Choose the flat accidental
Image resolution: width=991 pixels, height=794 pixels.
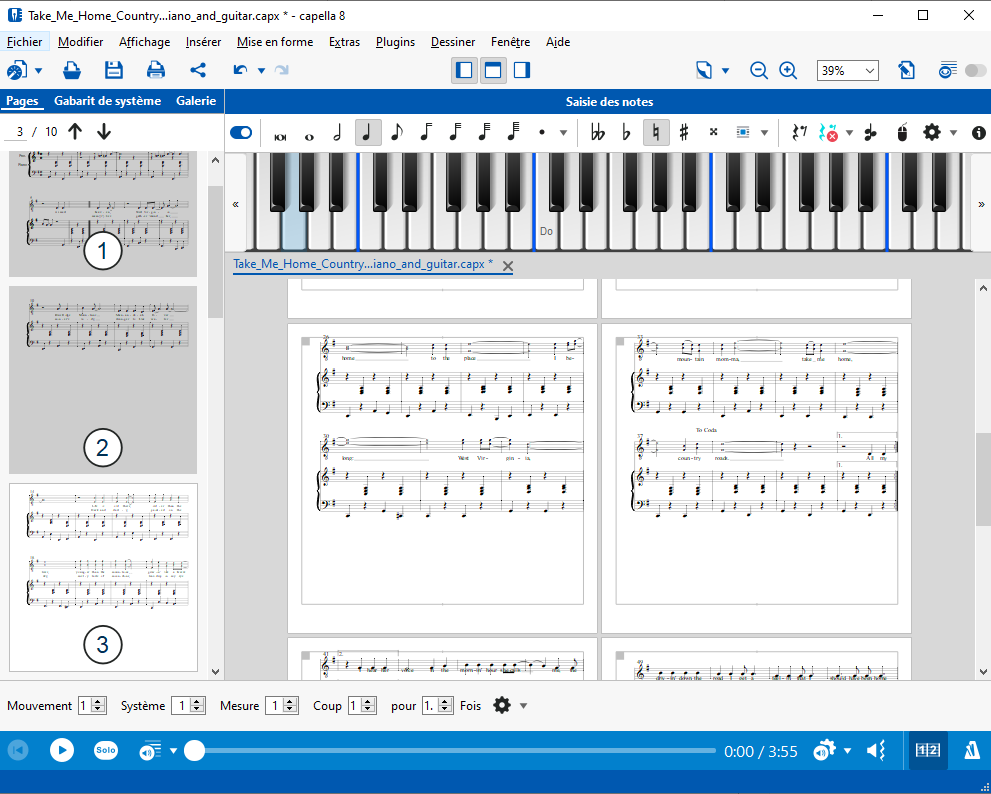coord(626,133)
